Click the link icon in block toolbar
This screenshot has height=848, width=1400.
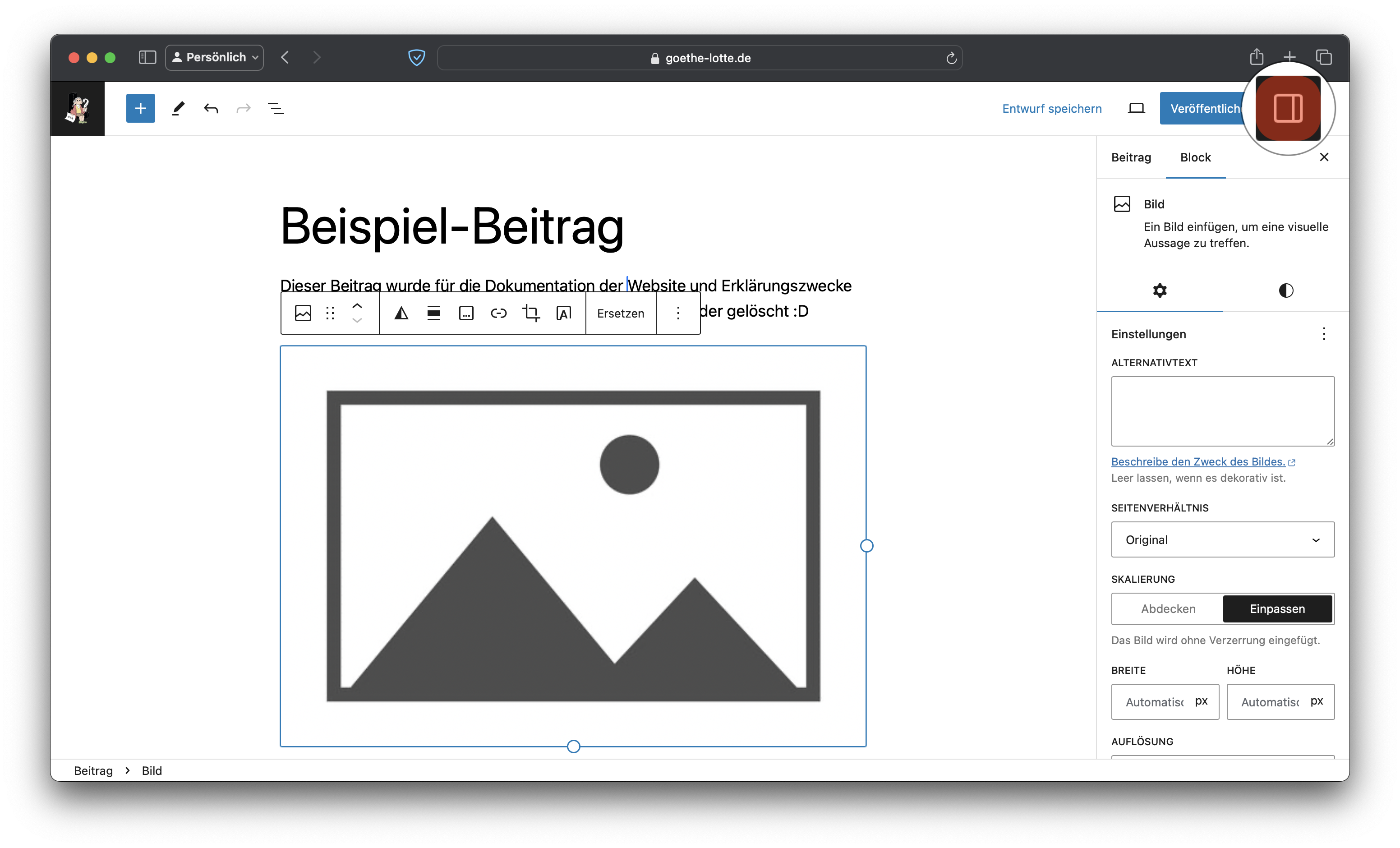[x=498, y=313]
